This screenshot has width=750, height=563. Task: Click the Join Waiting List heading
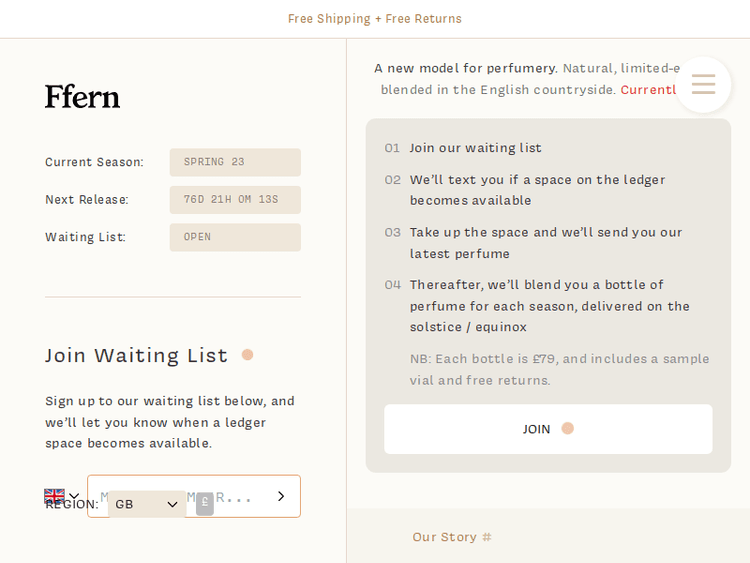136,355
